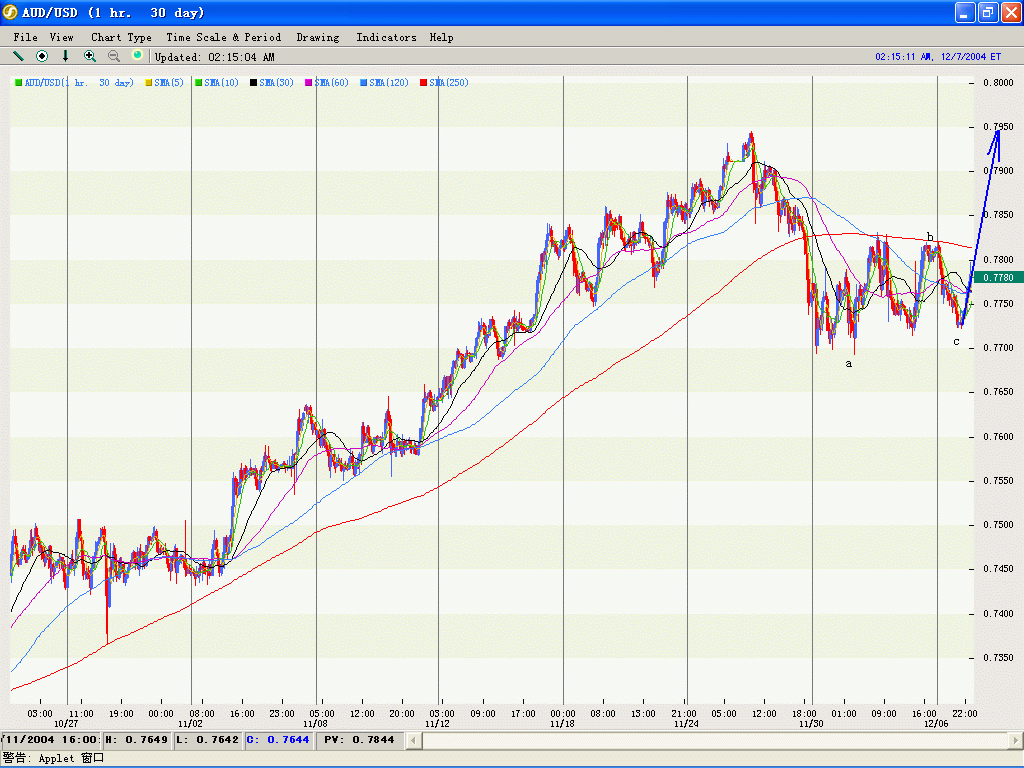Click the SMA(5) yellow legend swatch
1024x768 pixels.
(149, 83)
